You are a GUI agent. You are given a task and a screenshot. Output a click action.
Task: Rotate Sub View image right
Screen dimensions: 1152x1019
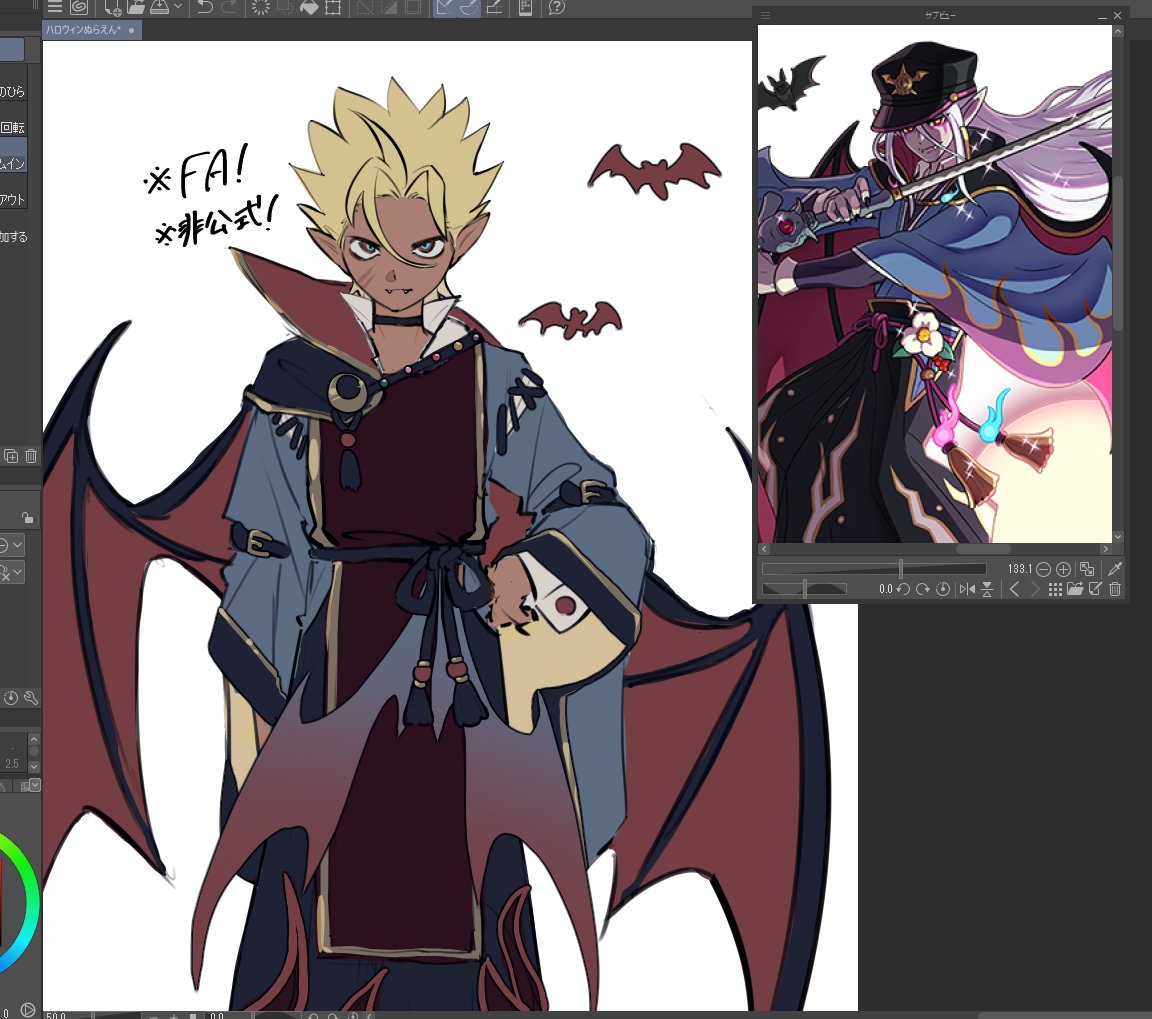coord(923,589)
